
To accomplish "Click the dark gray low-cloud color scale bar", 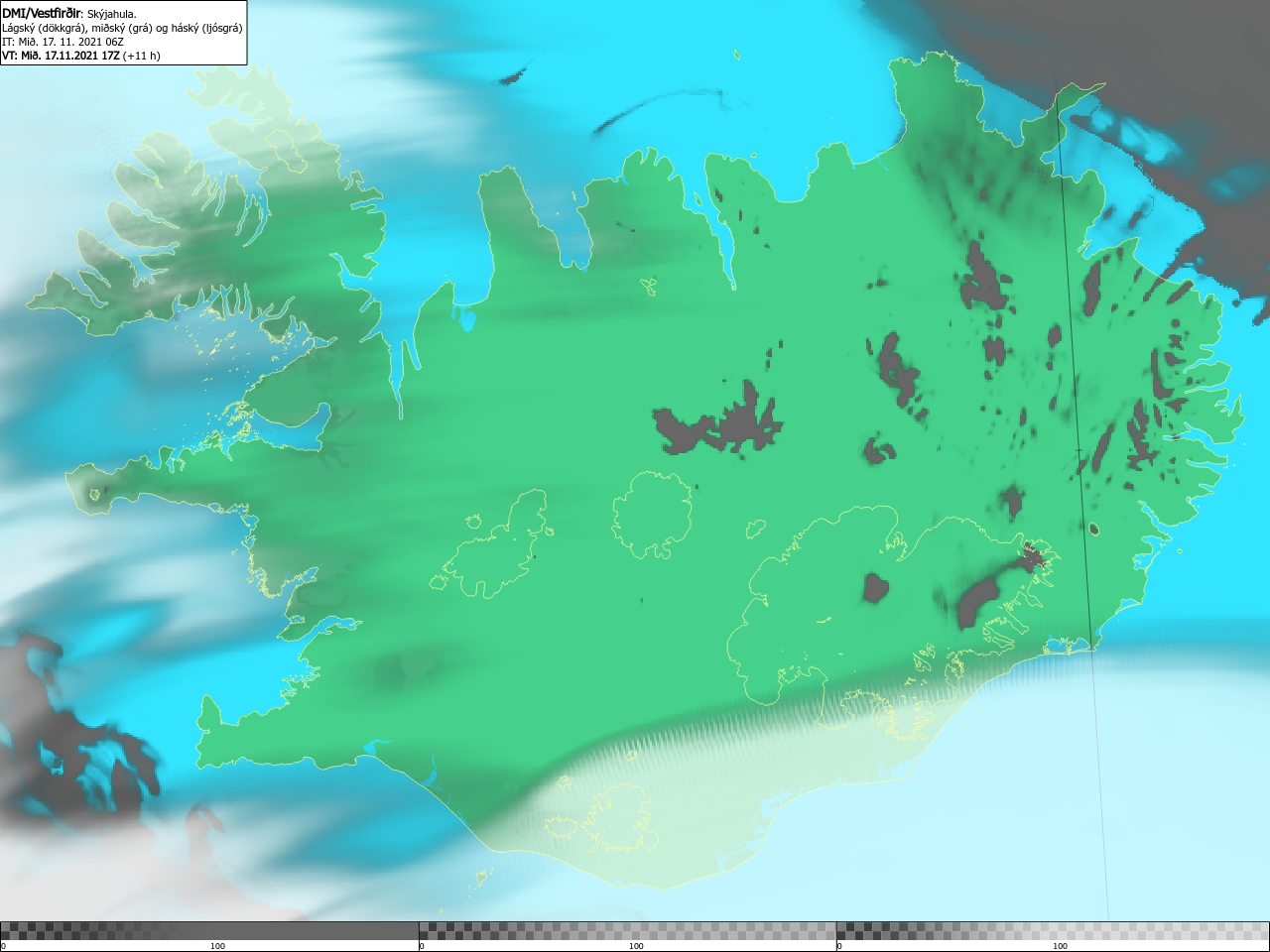I will (209, 930).
